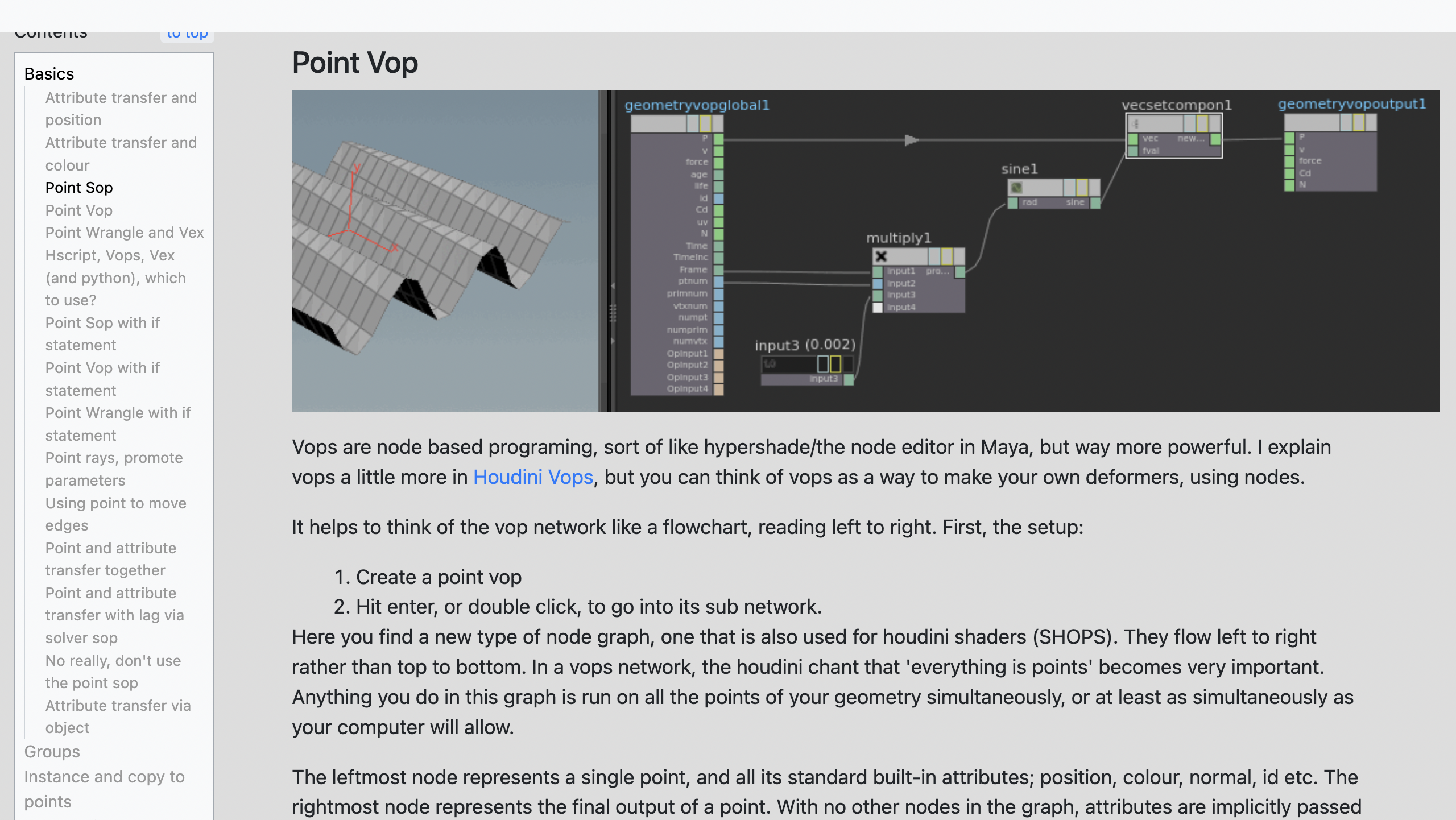
Task: Open the Houdini Vops link
Action: [533, 477]
